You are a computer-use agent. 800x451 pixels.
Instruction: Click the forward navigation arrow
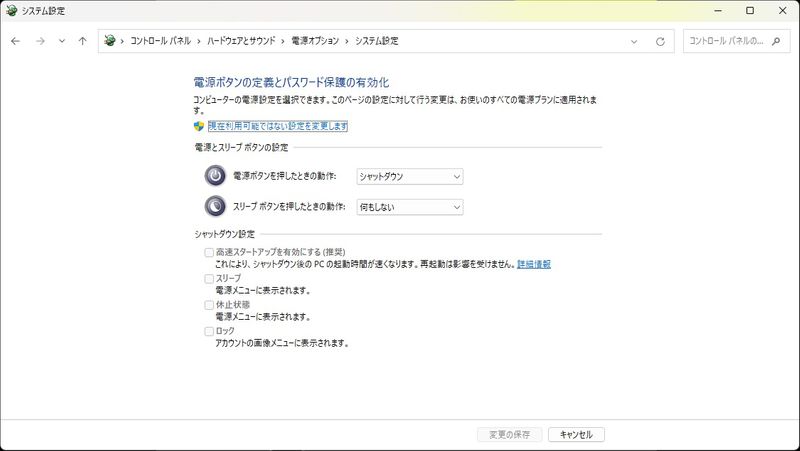[40, 41]
